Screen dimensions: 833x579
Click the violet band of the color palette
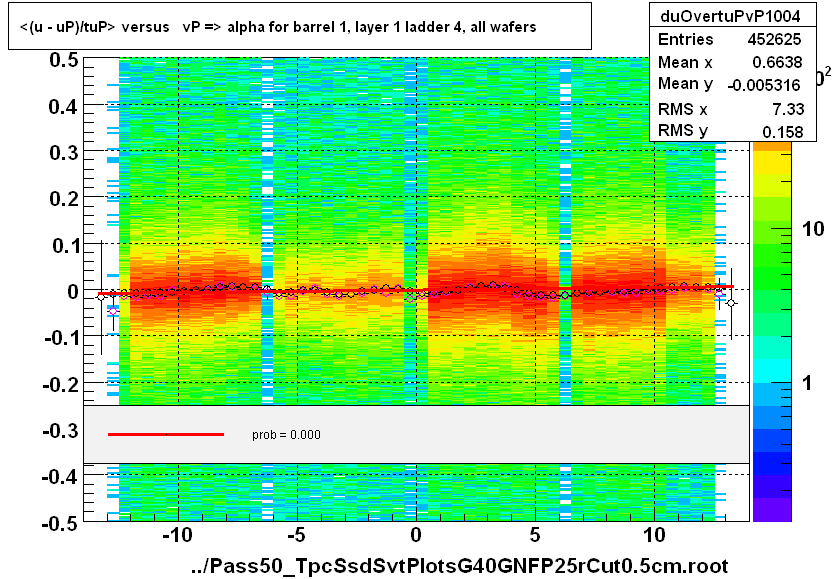(772, 509)
